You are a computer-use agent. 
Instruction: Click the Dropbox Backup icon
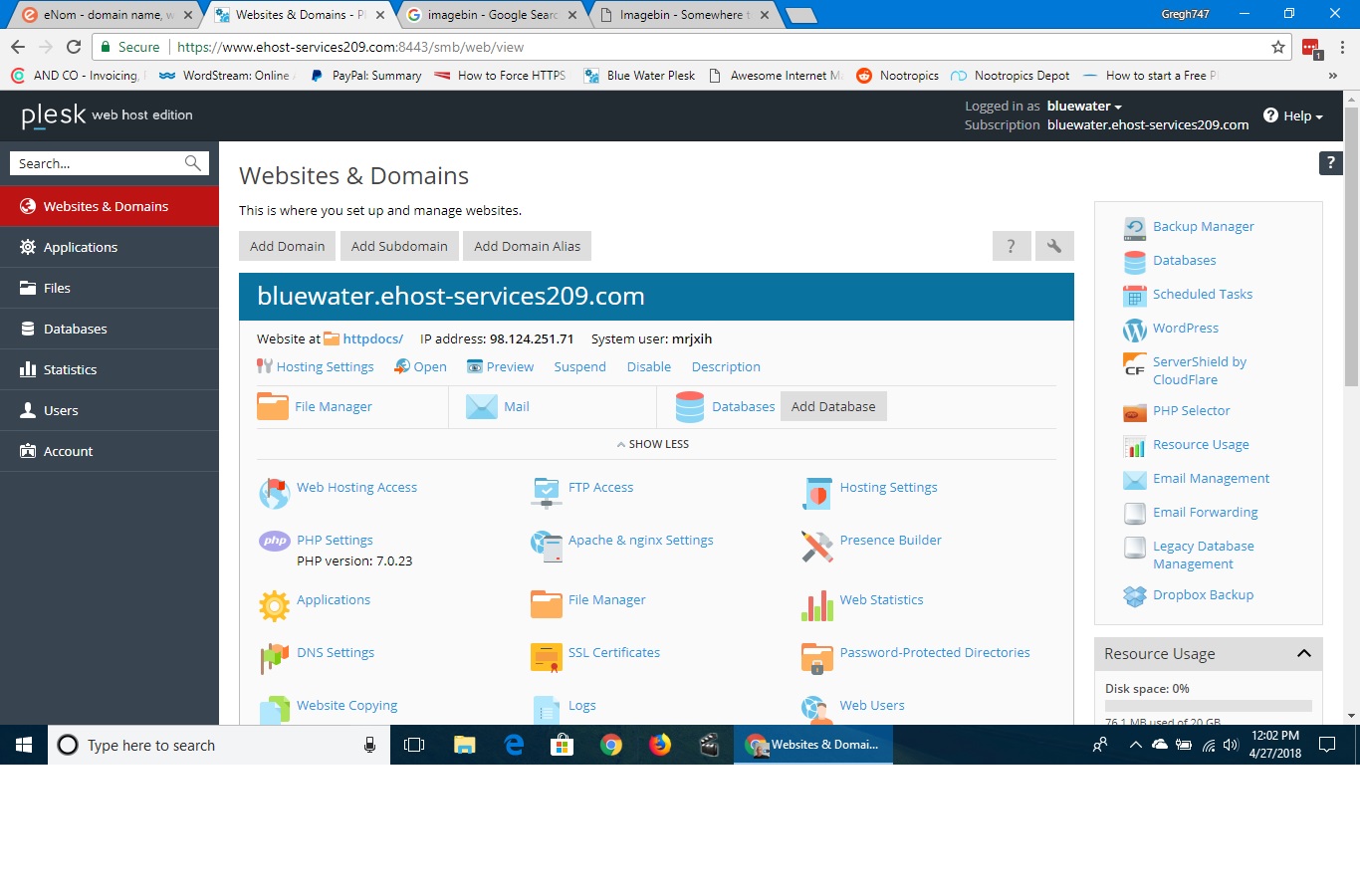1135,596
